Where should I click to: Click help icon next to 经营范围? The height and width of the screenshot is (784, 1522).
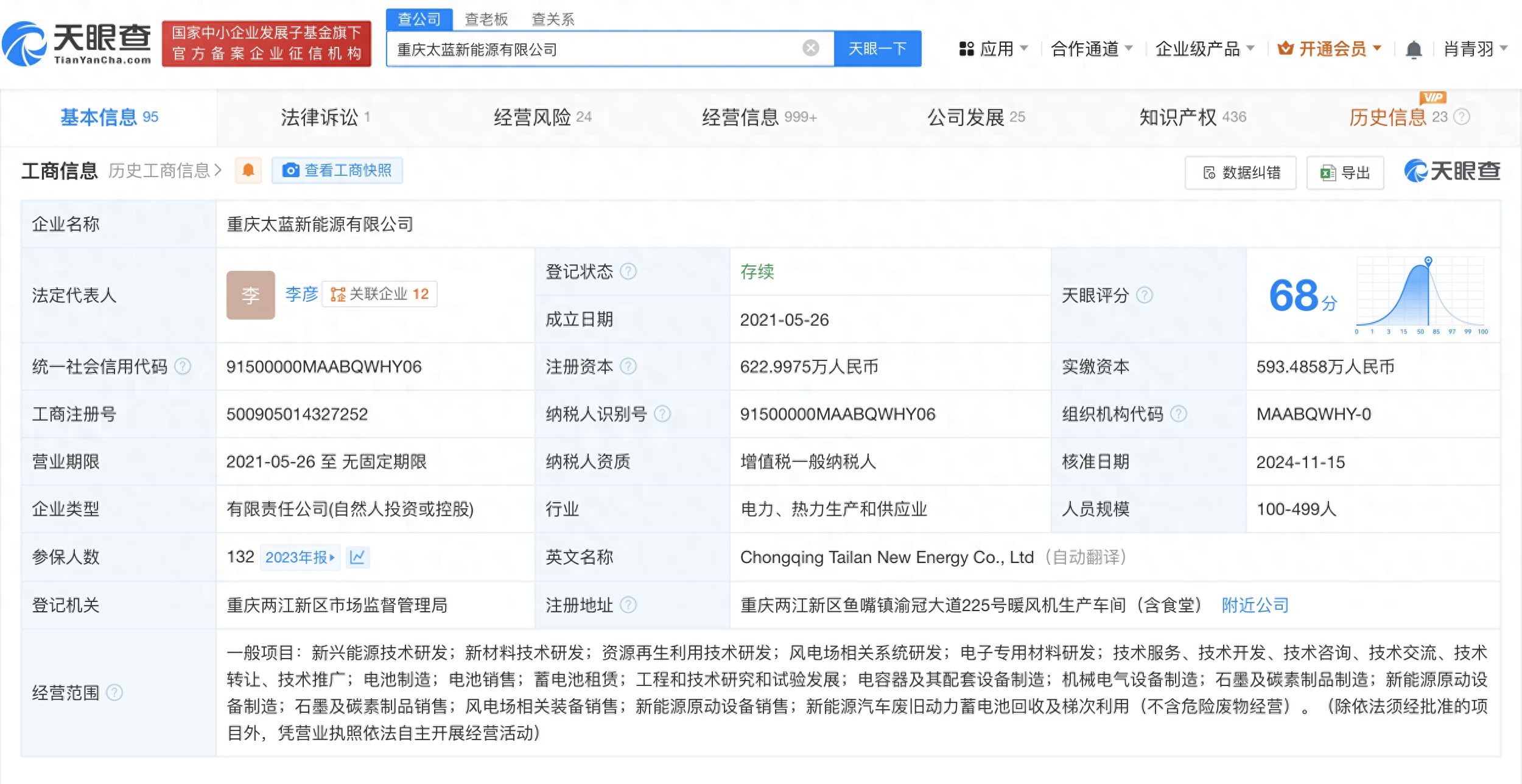coord(114,693)
